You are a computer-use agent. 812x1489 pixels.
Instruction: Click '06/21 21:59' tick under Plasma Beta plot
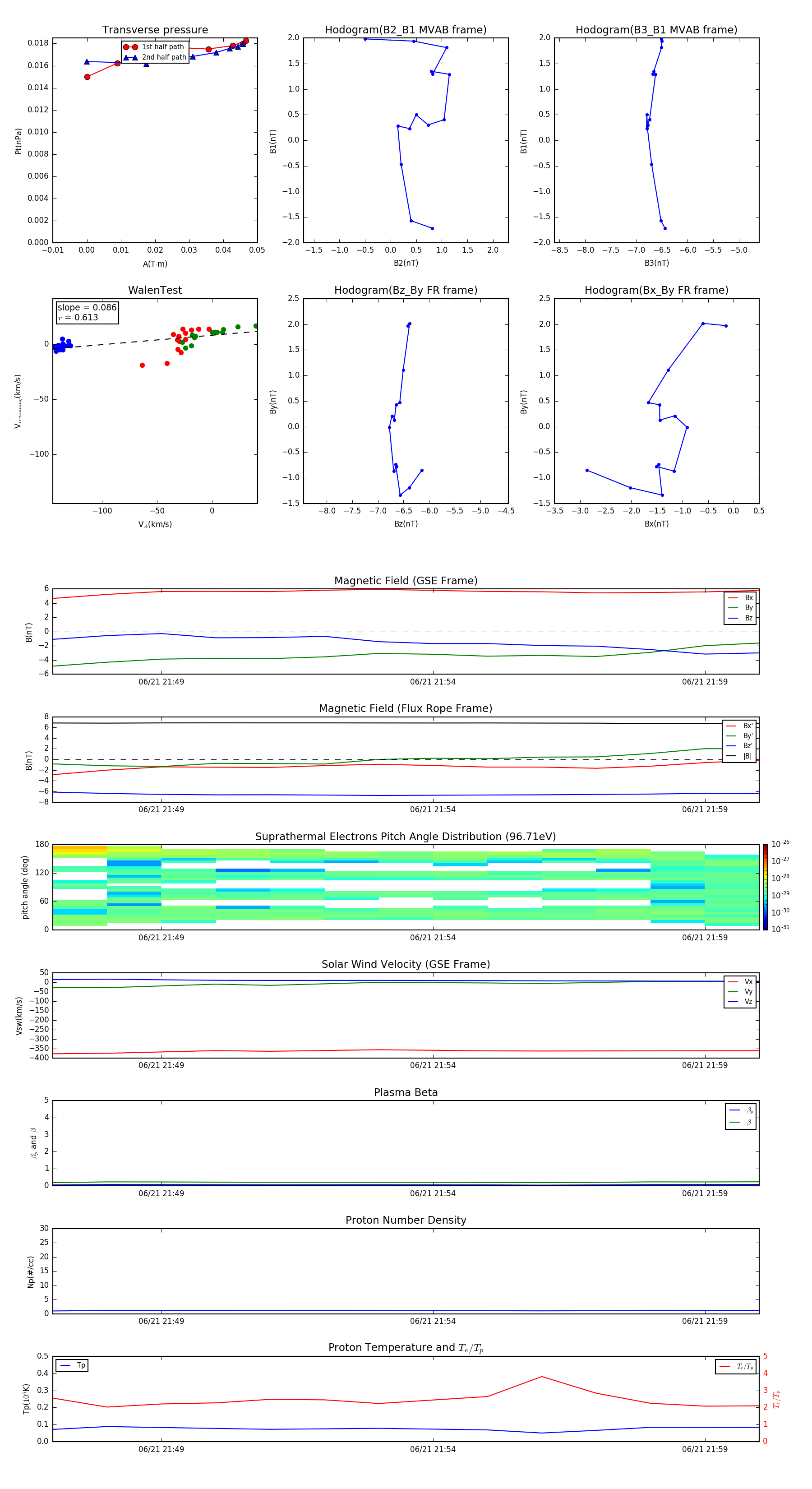pyautogui.click(x=705, y=1193)
